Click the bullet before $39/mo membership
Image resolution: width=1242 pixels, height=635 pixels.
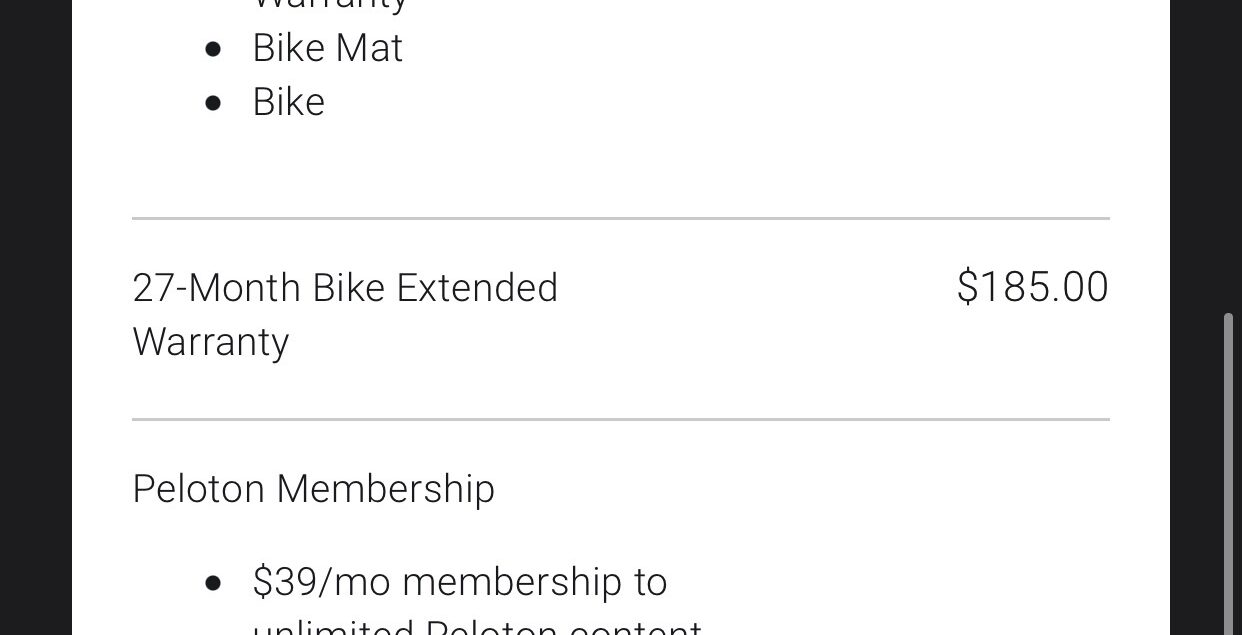tap(212, 583)
